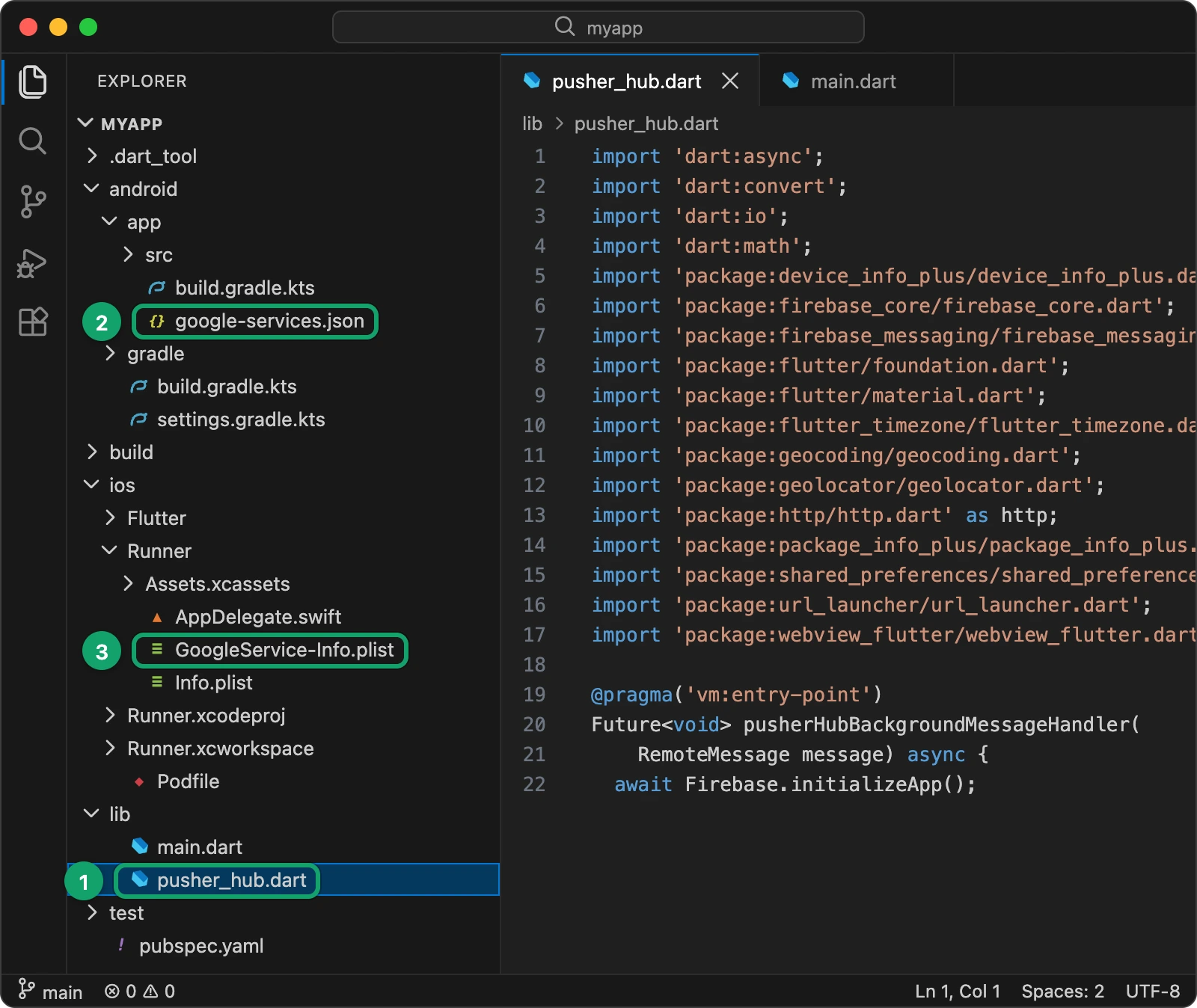Expand the src folder
The height and width of the screenshot is (1008, 1197).
click(128, 254)
